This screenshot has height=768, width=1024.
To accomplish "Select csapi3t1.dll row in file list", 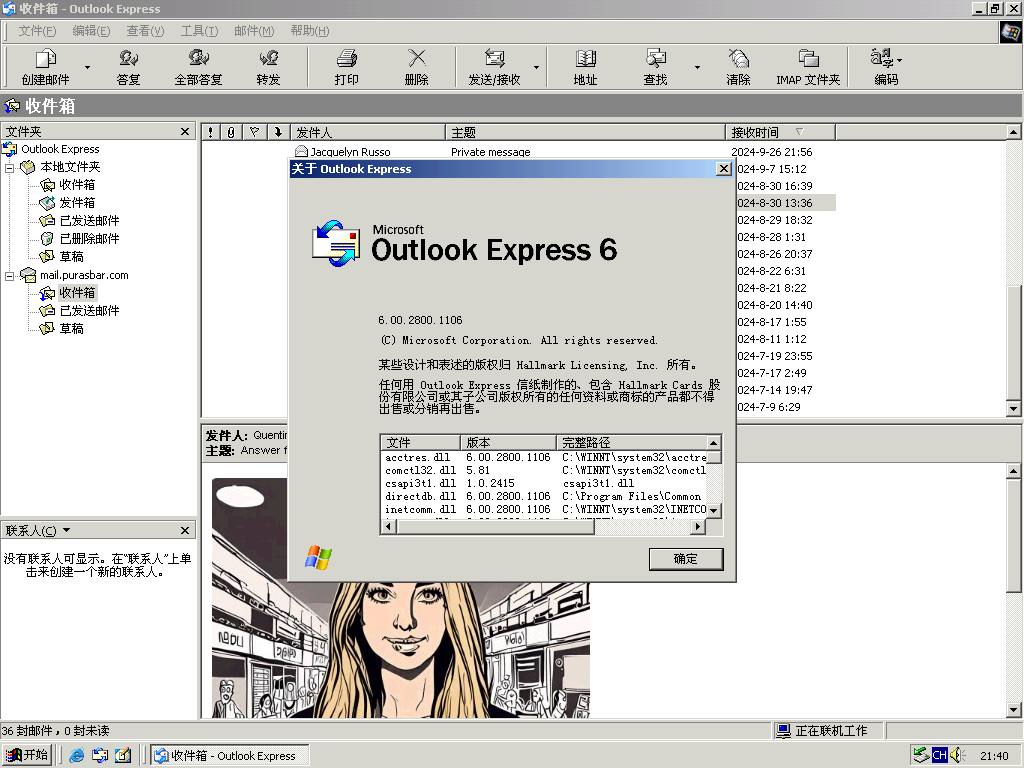I will (544, 484).
